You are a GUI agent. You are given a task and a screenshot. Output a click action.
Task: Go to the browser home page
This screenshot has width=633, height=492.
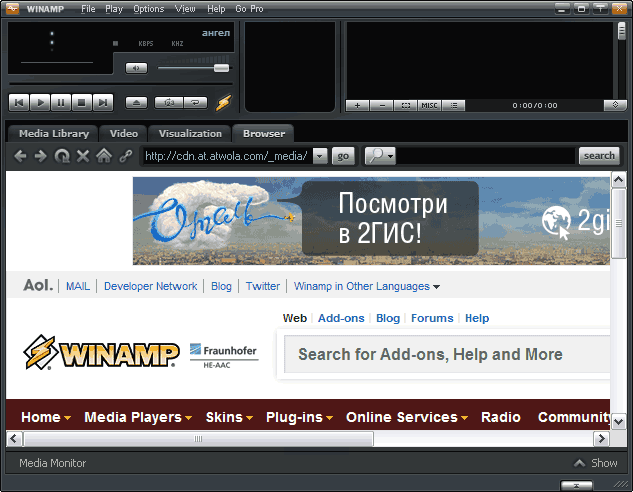tap(104, 156)
